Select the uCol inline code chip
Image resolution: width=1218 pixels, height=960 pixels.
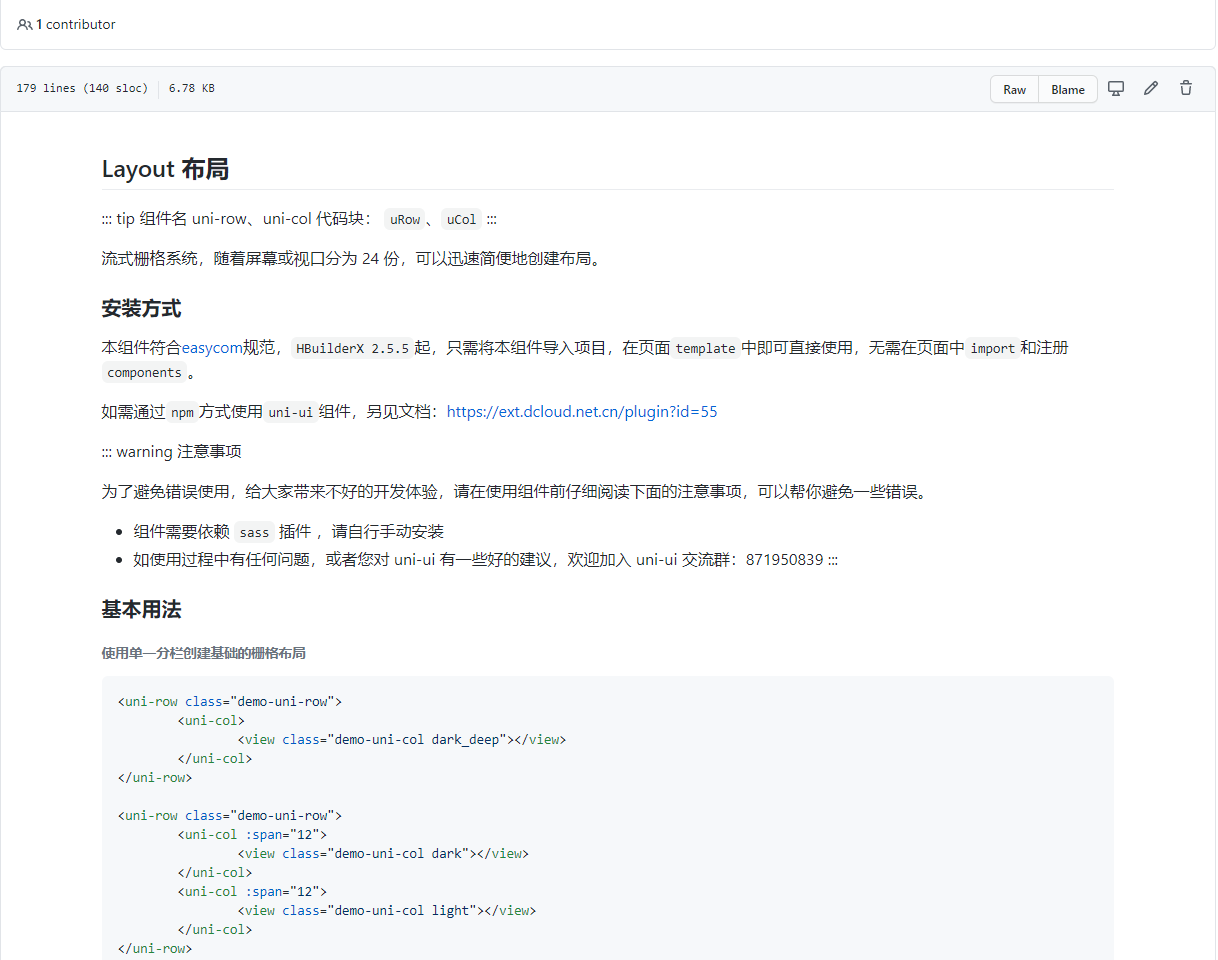coord(461,219)
